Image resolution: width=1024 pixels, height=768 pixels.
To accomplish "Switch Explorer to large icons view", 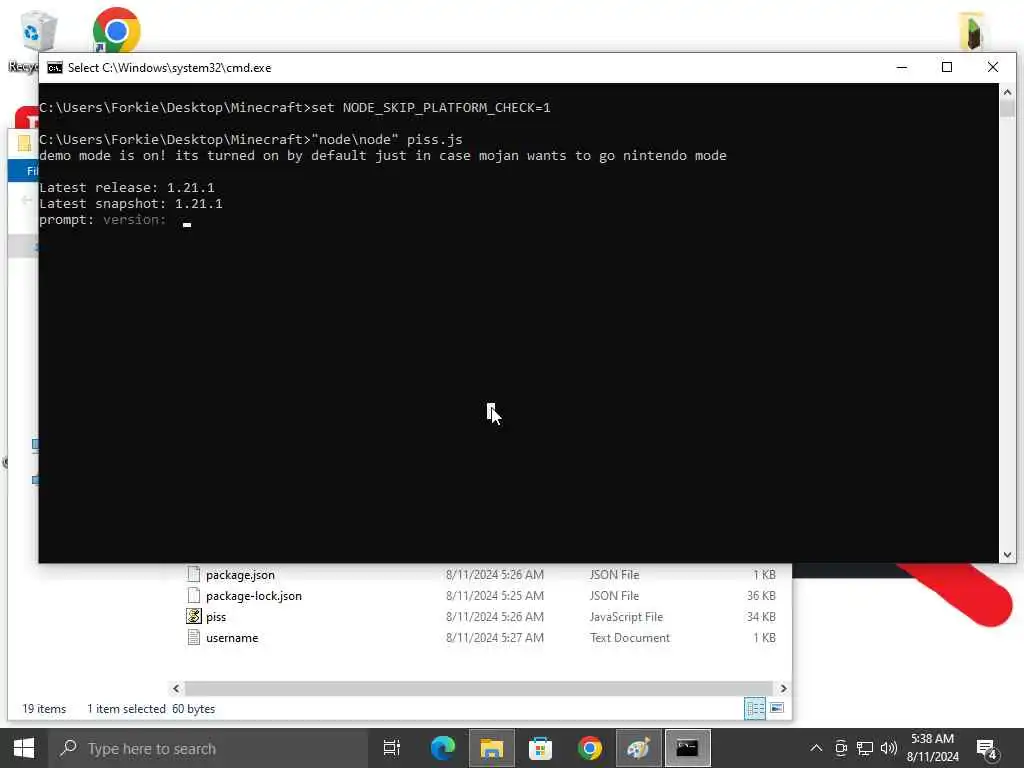I will (776, 709).
